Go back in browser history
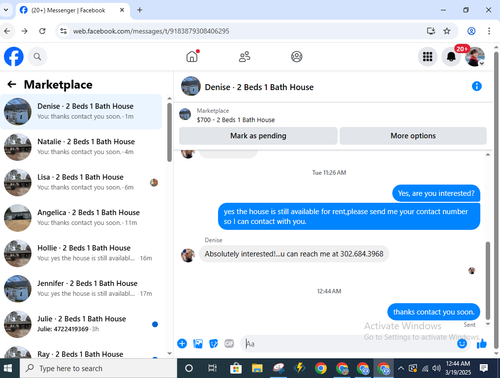The image size is (500, 378). [7, 31]
